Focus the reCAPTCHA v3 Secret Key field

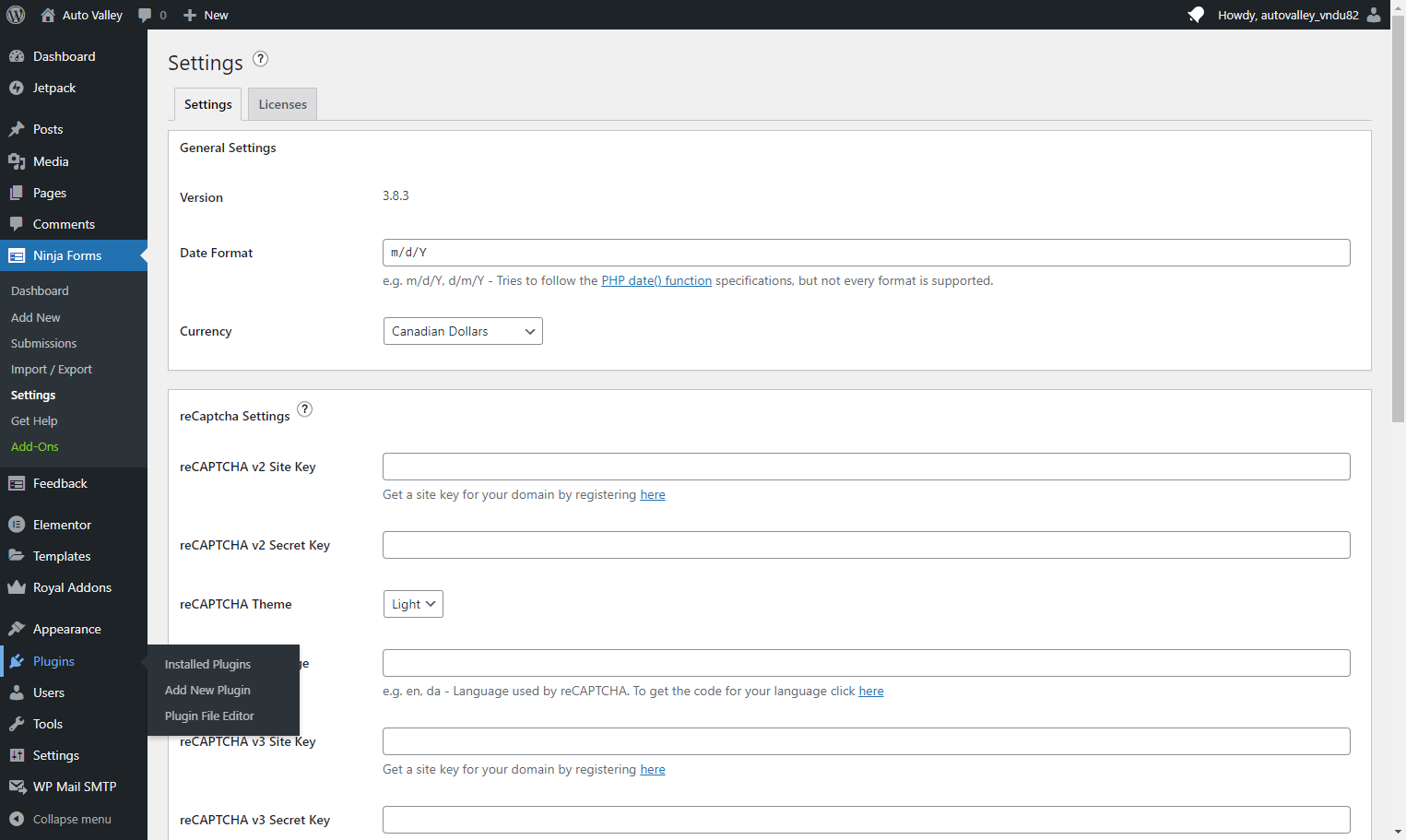pyautogui.click(x=867, y=820)
